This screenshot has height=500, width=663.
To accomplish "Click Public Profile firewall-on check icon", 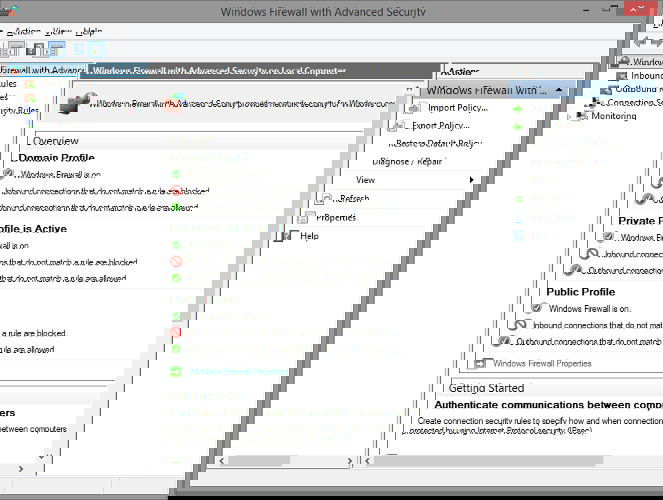I will pos(537,308).
